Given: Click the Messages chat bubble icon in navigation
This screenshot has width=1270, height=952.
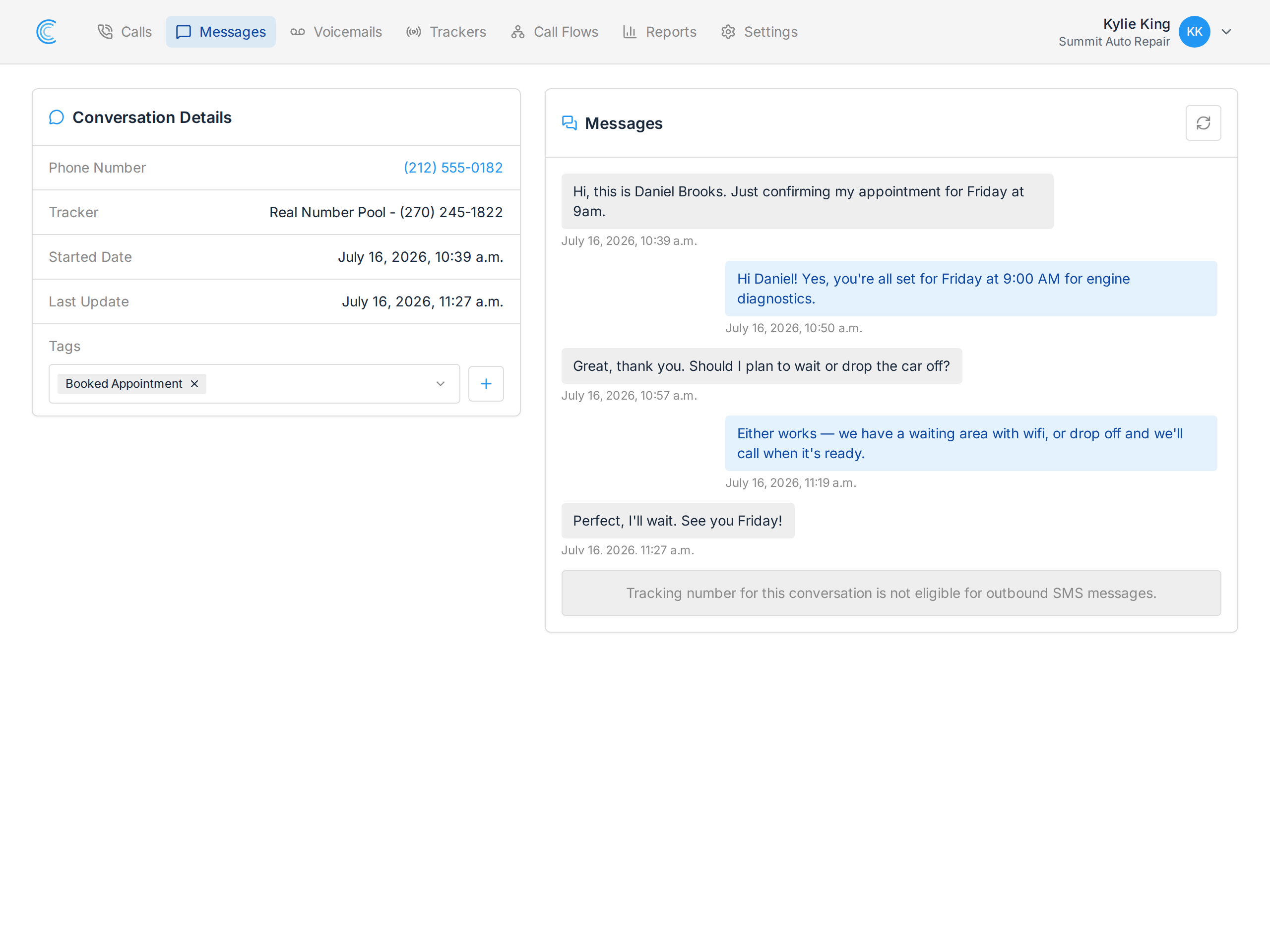Looking at the screenshot, I should pos(183,32).
